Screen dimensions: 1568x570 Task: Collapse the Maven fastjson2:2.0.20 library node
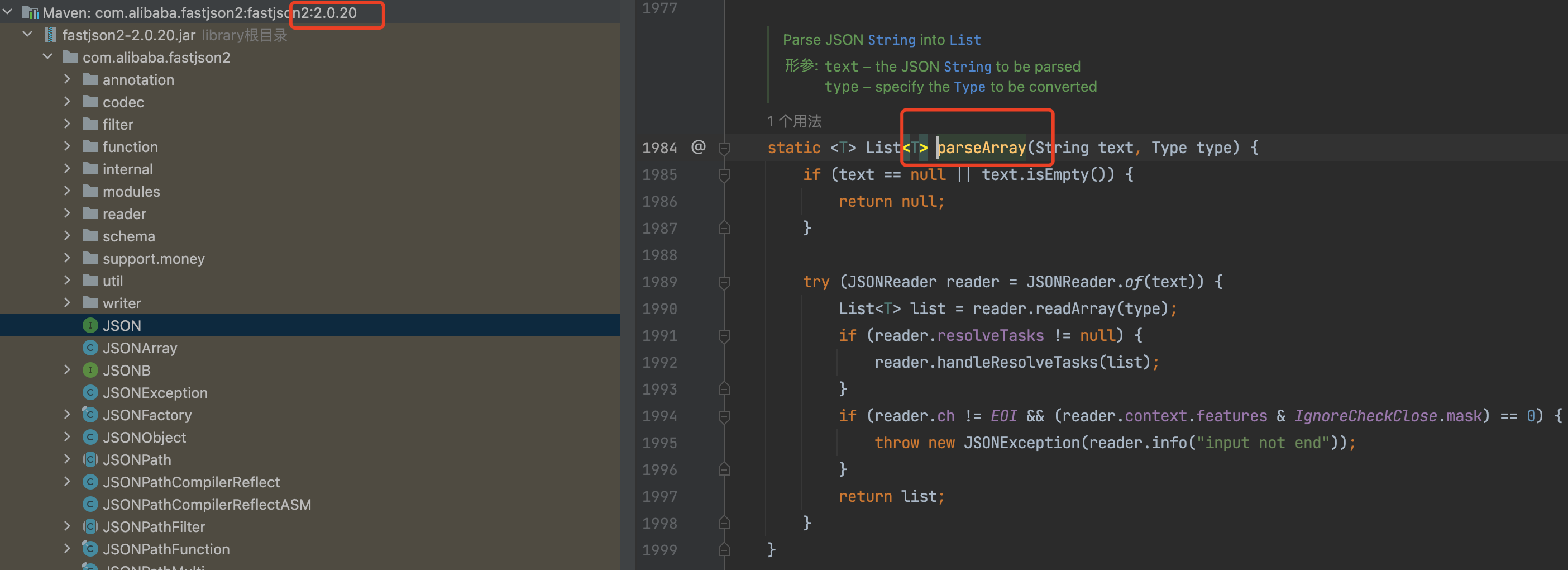(8, 12)
